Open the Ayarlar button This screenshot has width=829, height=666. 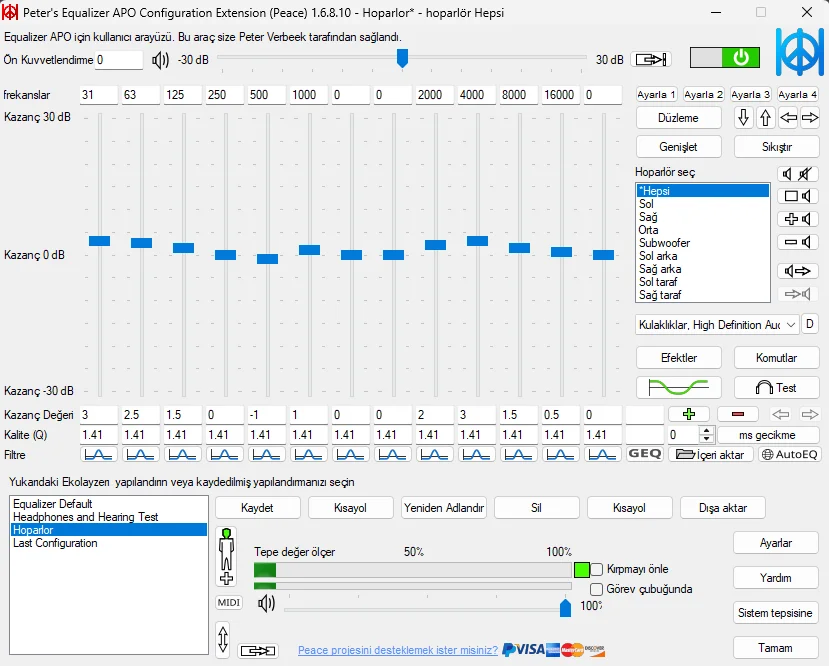(776, 543)
